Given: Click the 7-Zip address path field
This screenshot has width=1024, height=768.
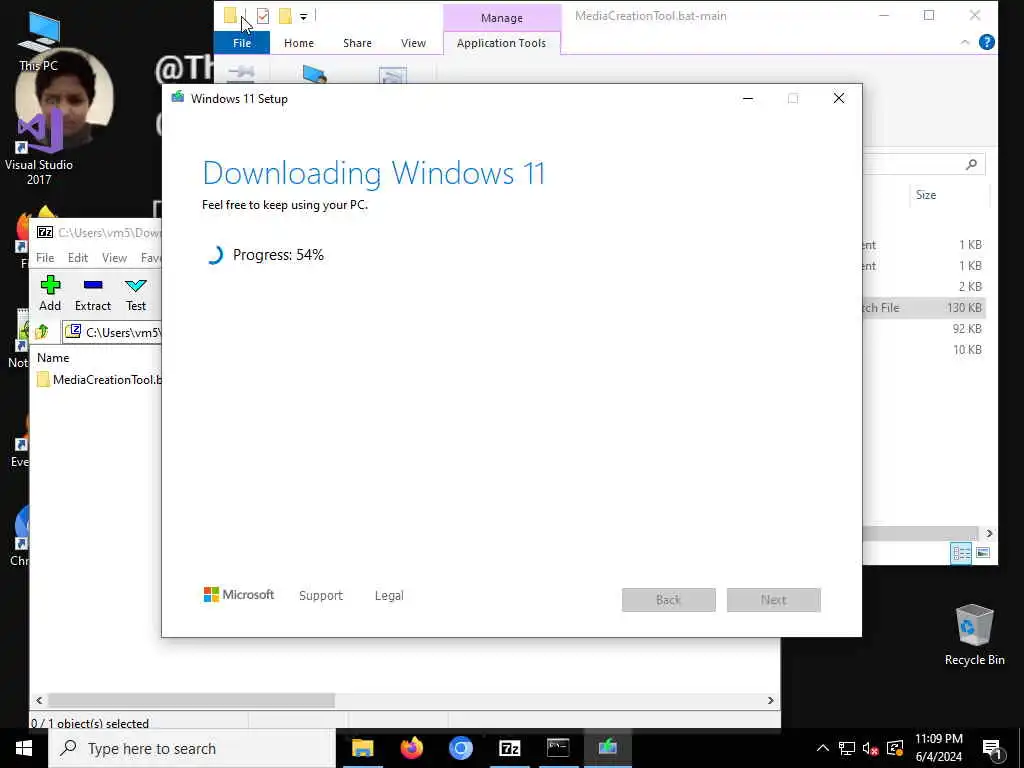Looking at the screenshot, I should (112, 332).
